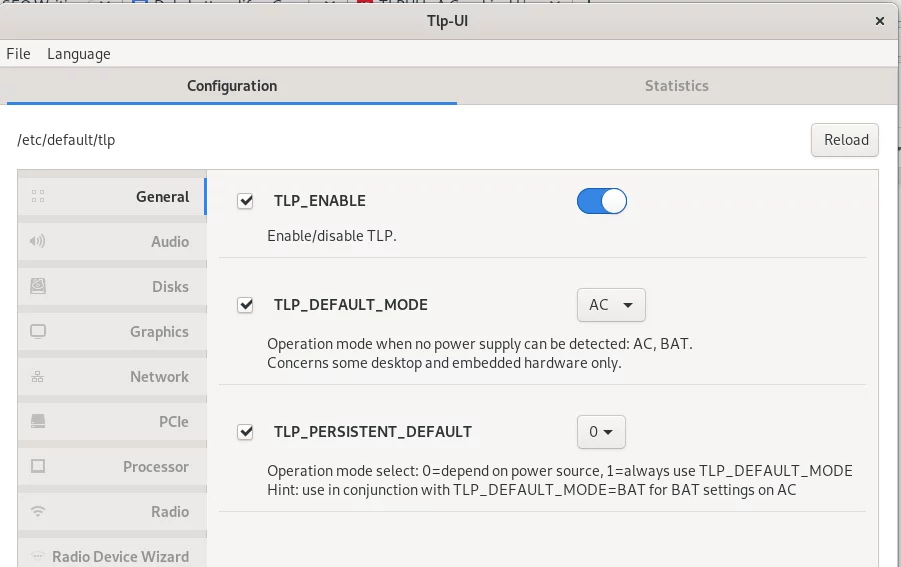The height and width of the screenshot is (567, 901).
Task: Click the Radio wifi icon in sidebar
Action: (38, 511)
